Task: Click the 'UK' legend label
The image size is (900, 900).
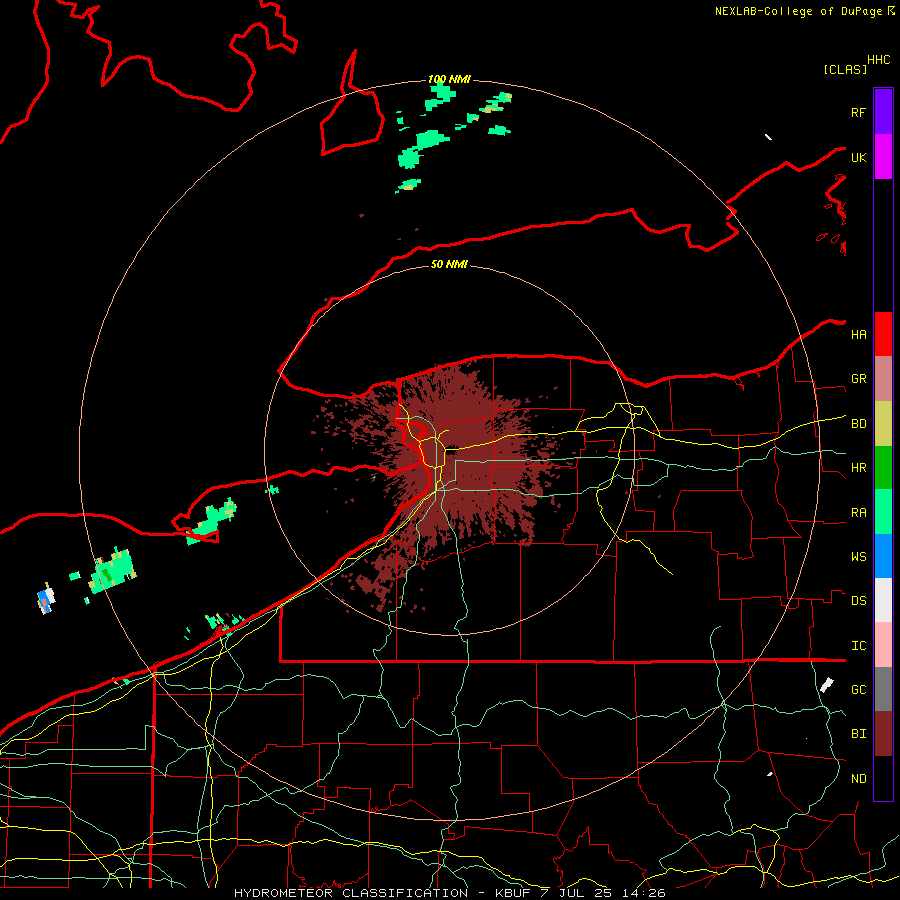Action: (858, 157)
